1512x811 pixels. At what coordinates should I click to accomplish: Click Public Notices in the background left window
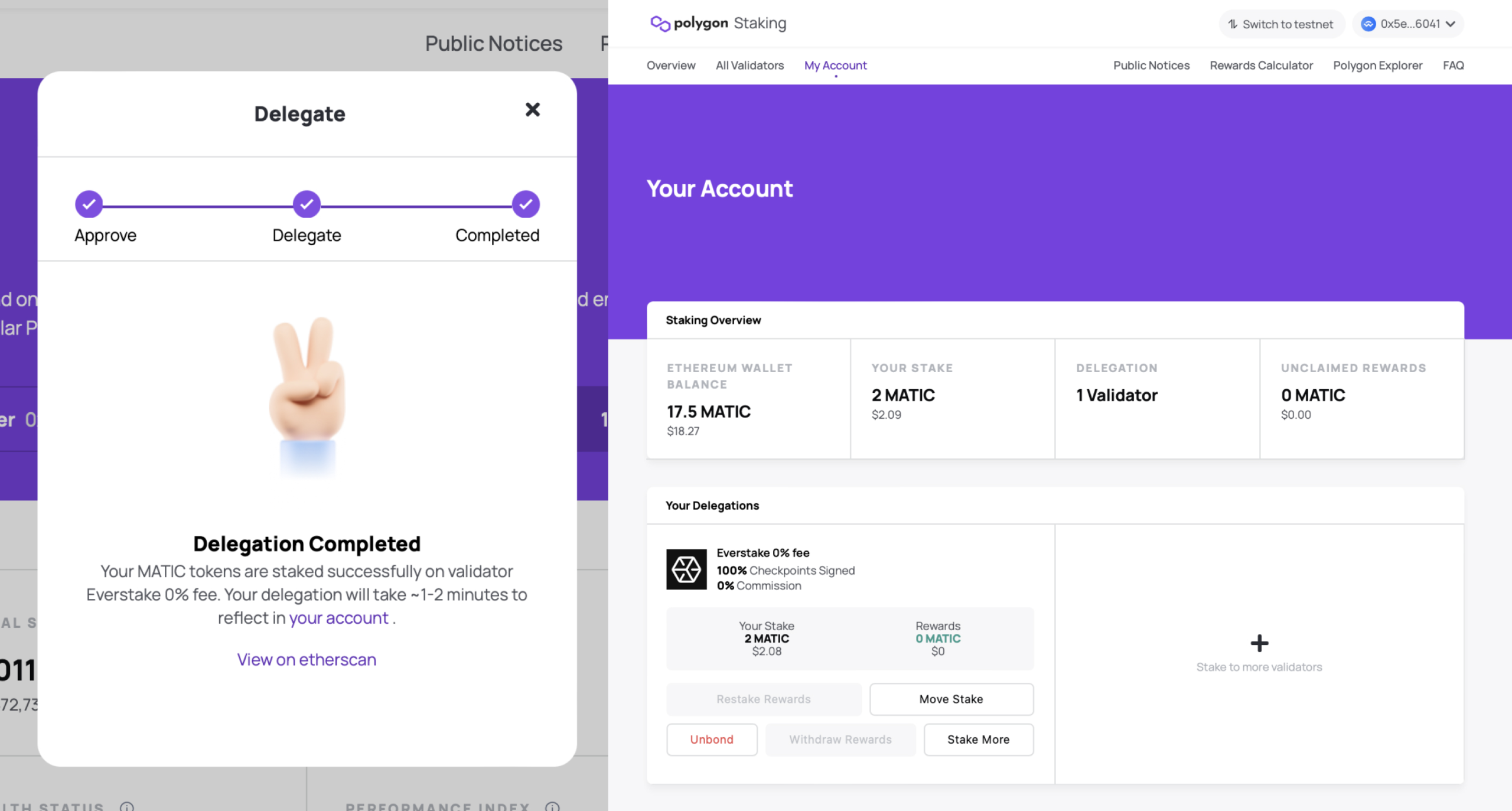pos(494,43)
